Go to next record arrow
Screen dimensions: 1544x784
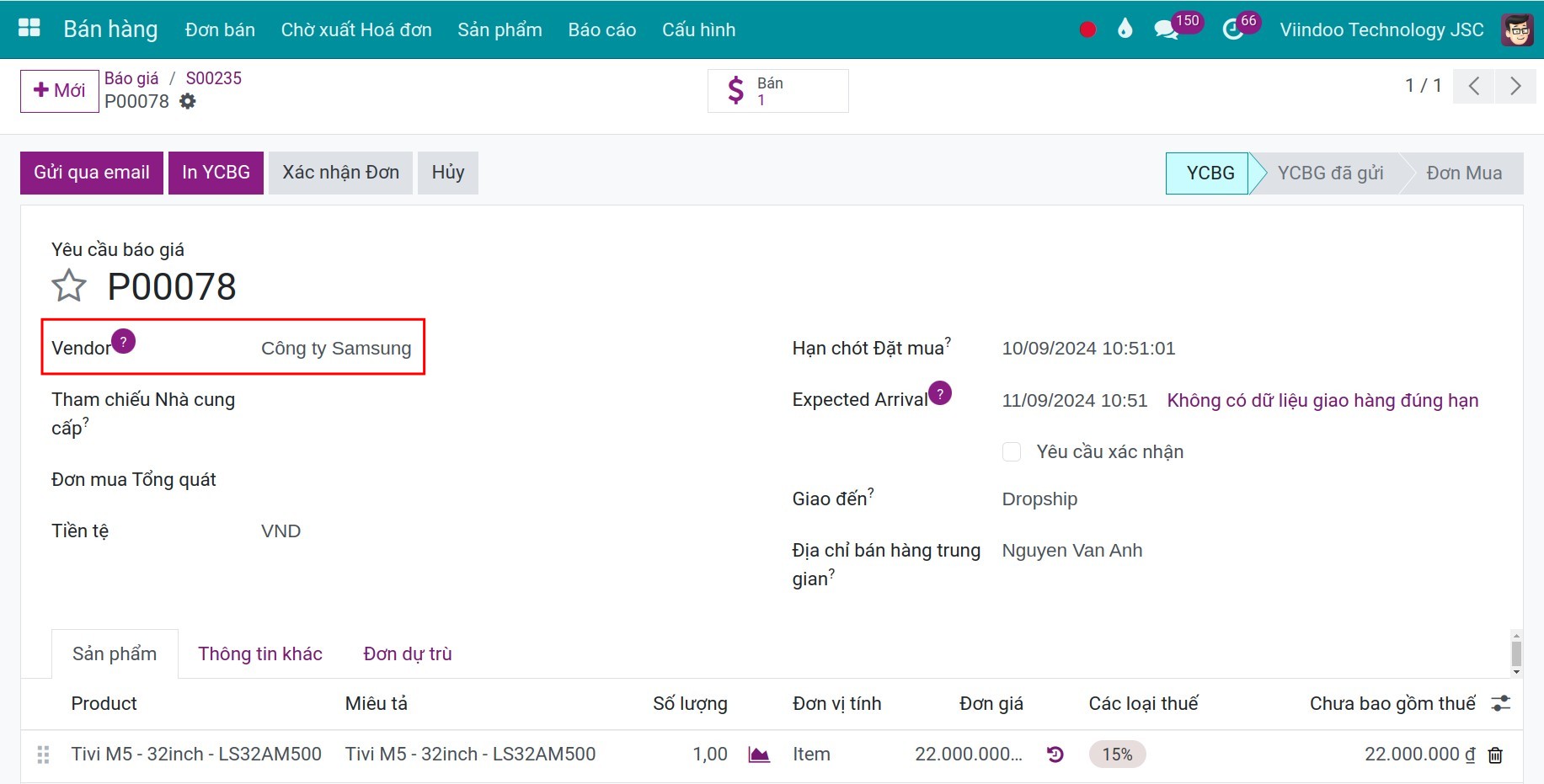(x=1515, y=86)
